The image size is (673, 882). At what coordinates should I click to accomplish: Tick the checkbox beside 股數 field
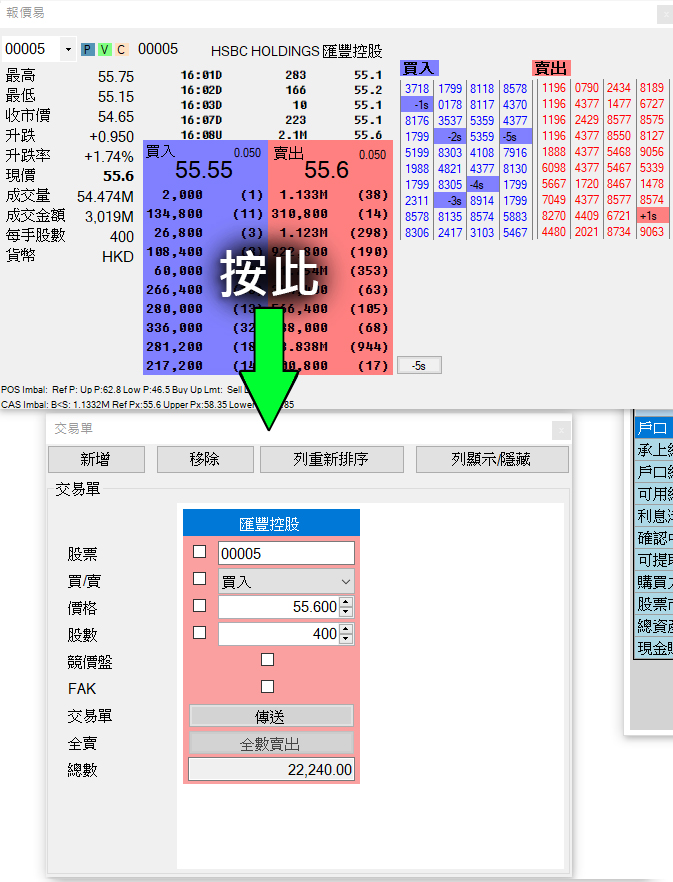coord(199,633)
